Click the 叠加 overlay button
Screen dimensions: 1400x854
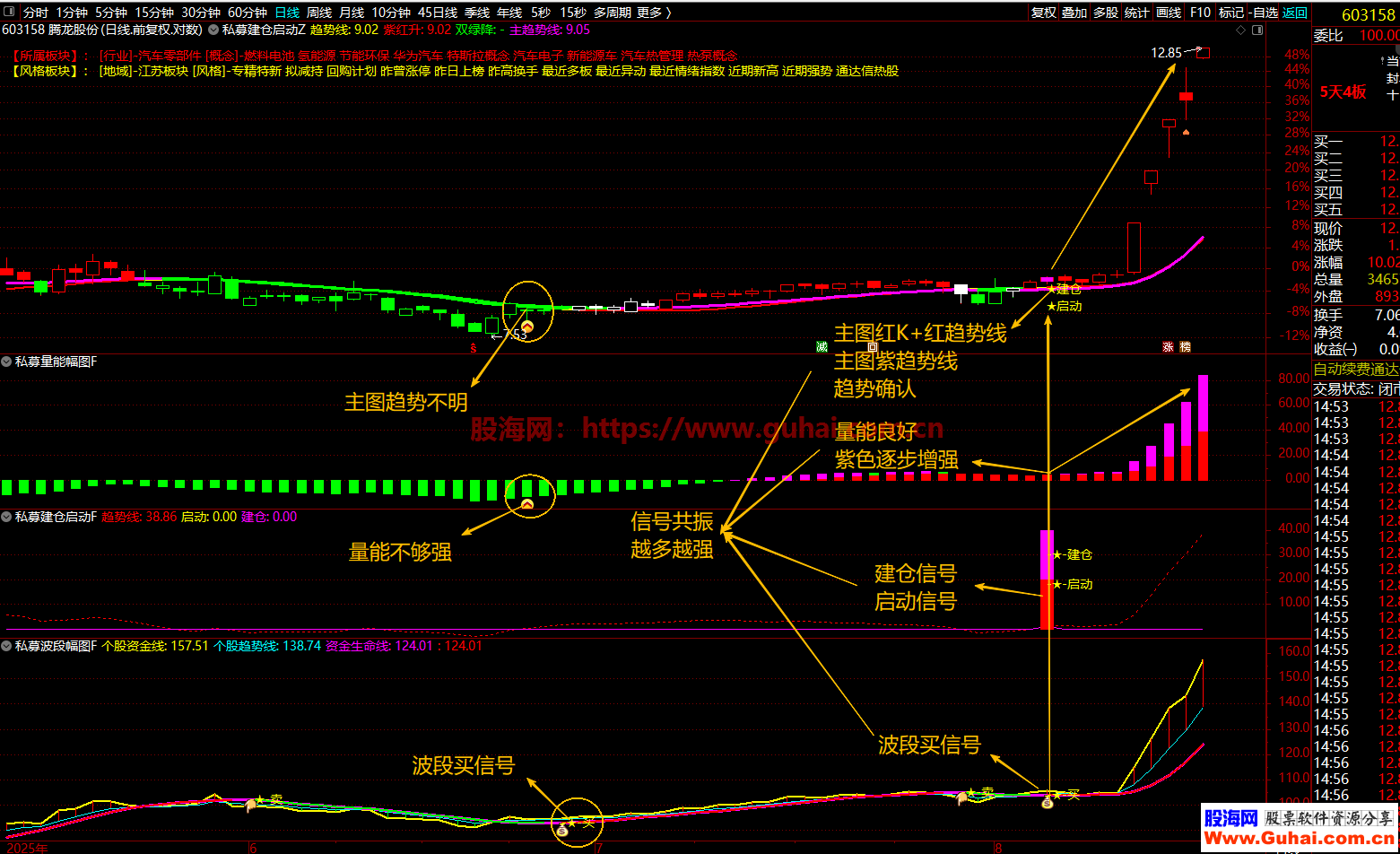[1074, 13]
